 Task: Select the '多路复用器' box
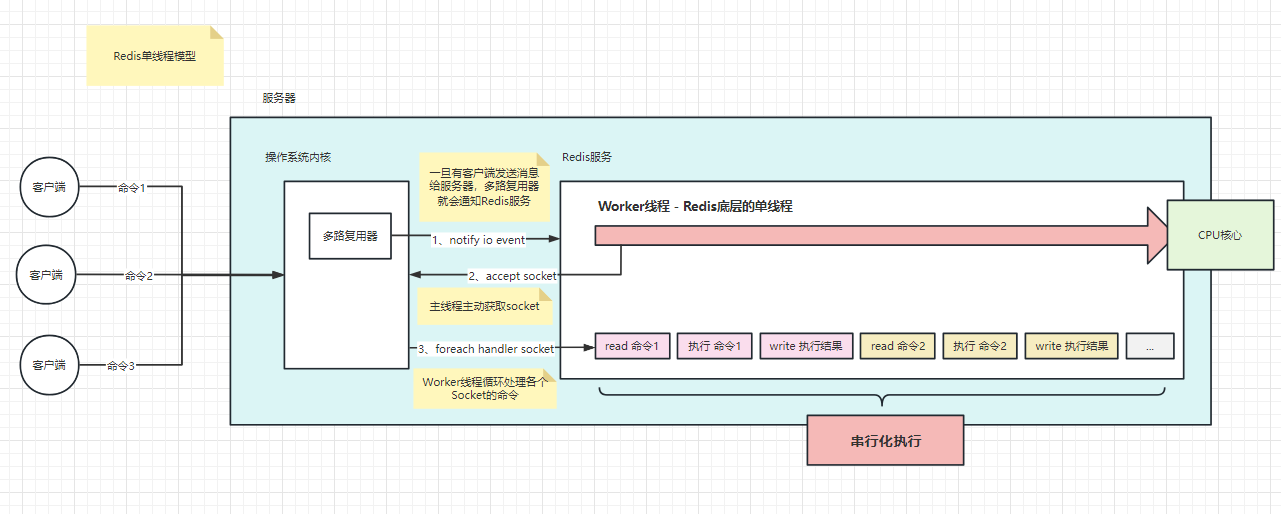350,236
